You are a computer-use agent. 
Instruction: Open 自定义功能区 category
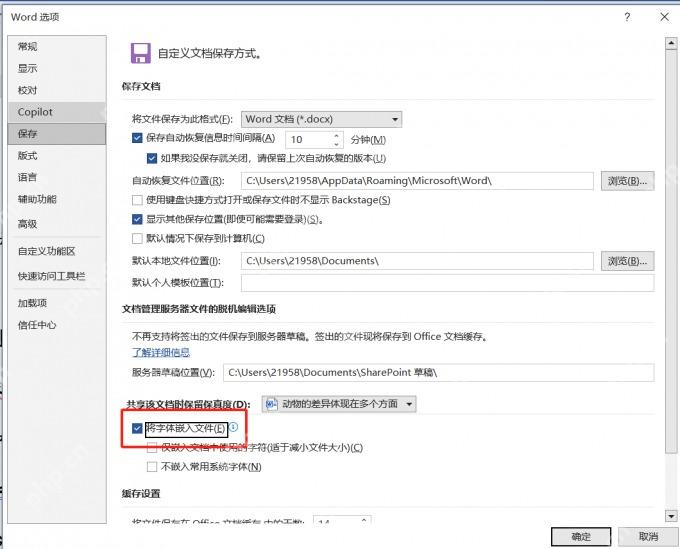pyautogui.click(x=57, y=251)
